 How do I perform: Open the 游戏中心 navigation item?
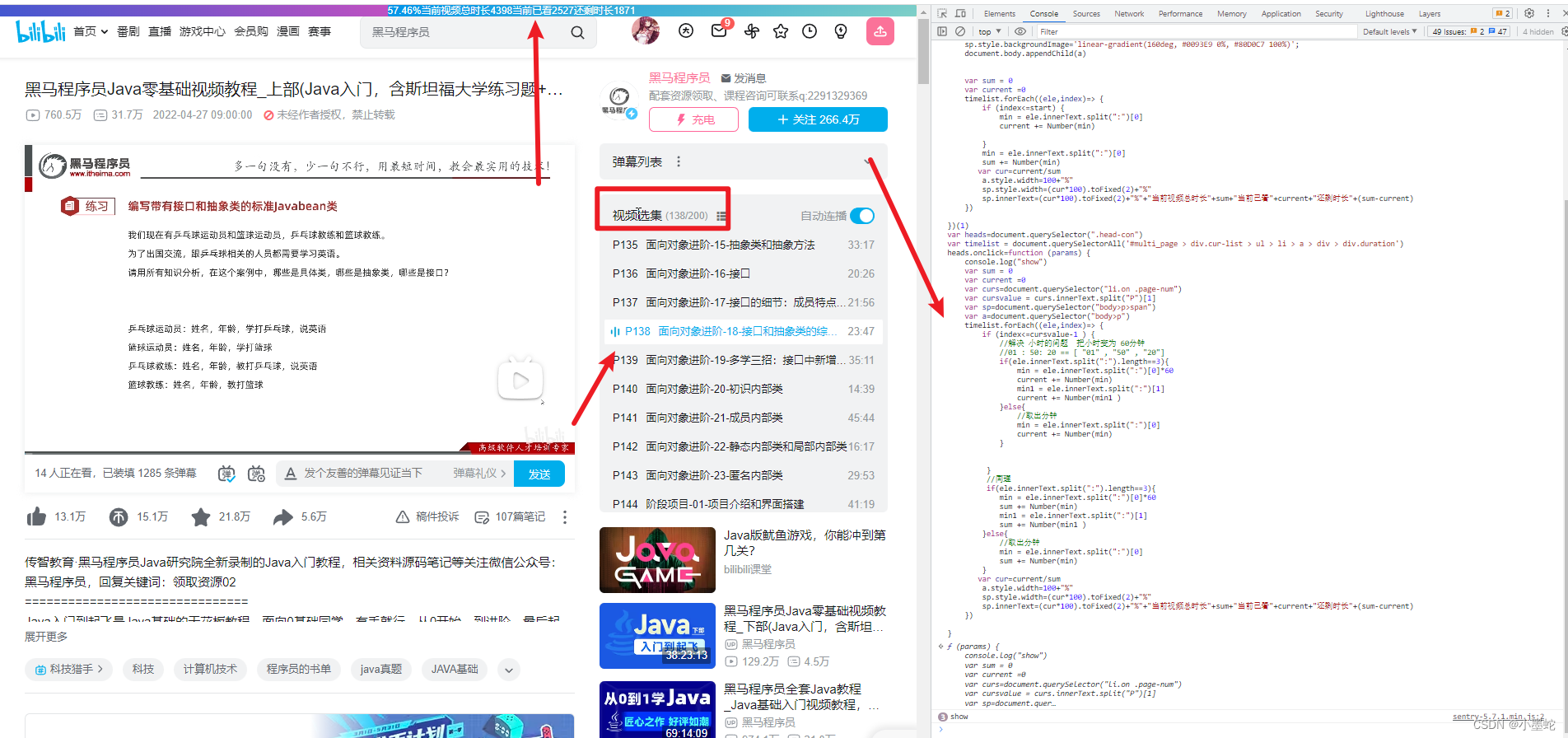click(203, 31)
